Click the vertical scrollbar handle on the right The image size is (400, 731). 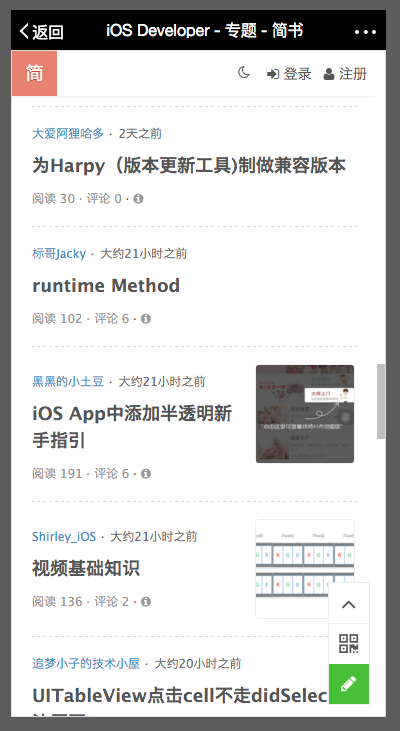[381, 401]
